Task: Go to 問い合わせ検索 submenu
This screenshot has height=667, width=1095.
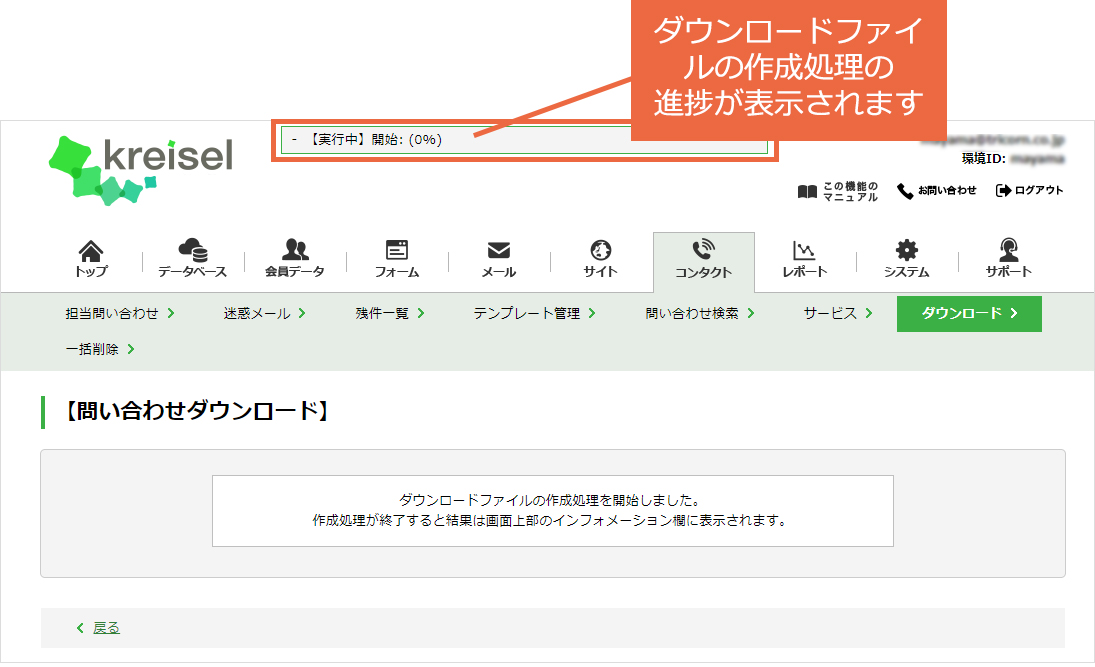Action: [x=692, y=314]
